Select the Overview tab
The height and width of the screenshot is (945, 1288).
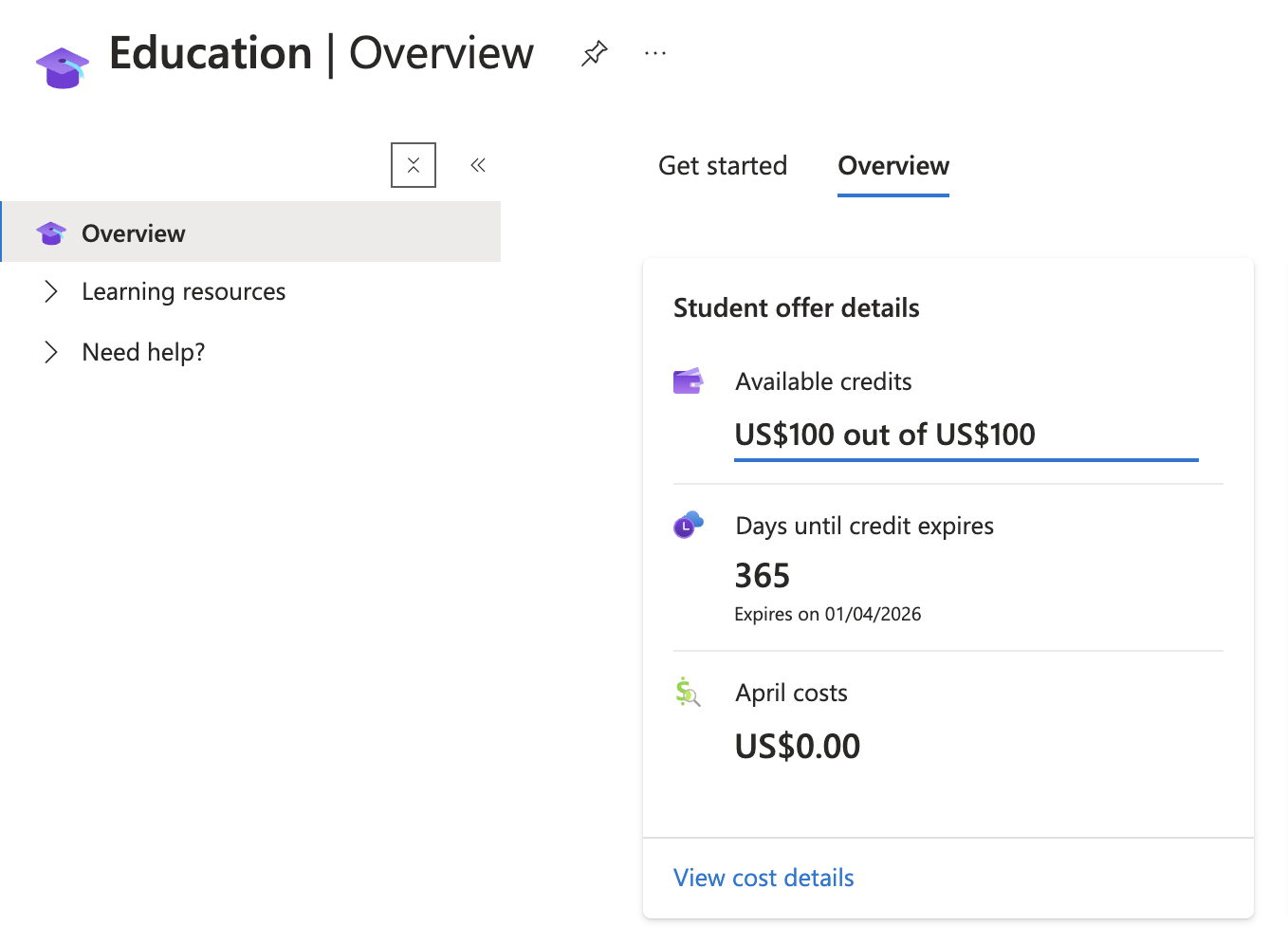coord(892,165)
